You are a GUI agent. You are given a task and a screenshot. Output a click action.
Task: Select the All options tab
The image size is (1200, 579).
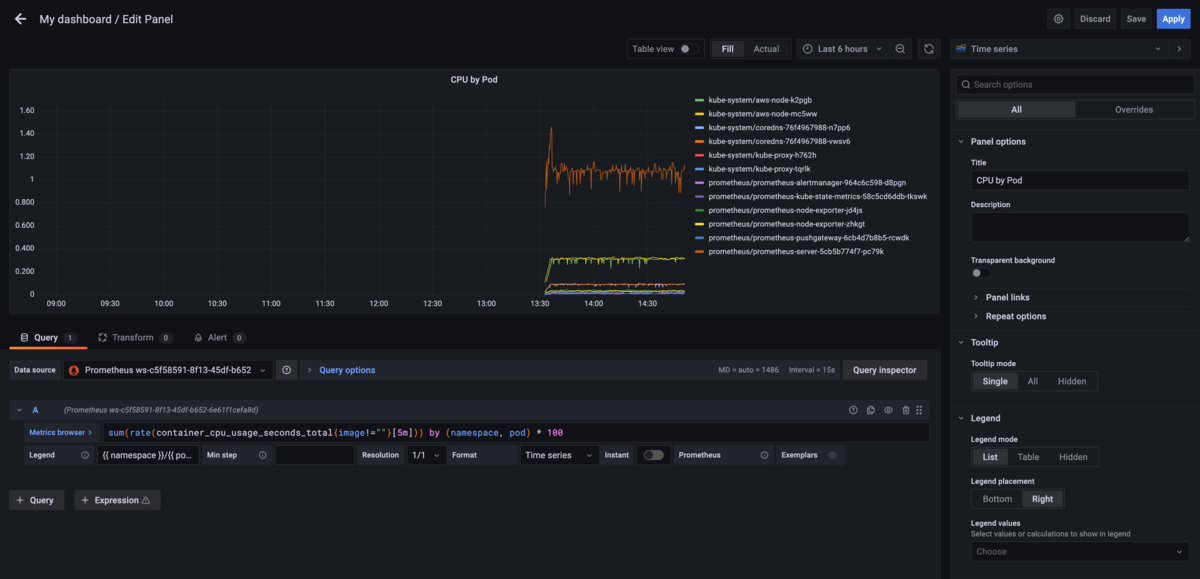coord(1016,110)
